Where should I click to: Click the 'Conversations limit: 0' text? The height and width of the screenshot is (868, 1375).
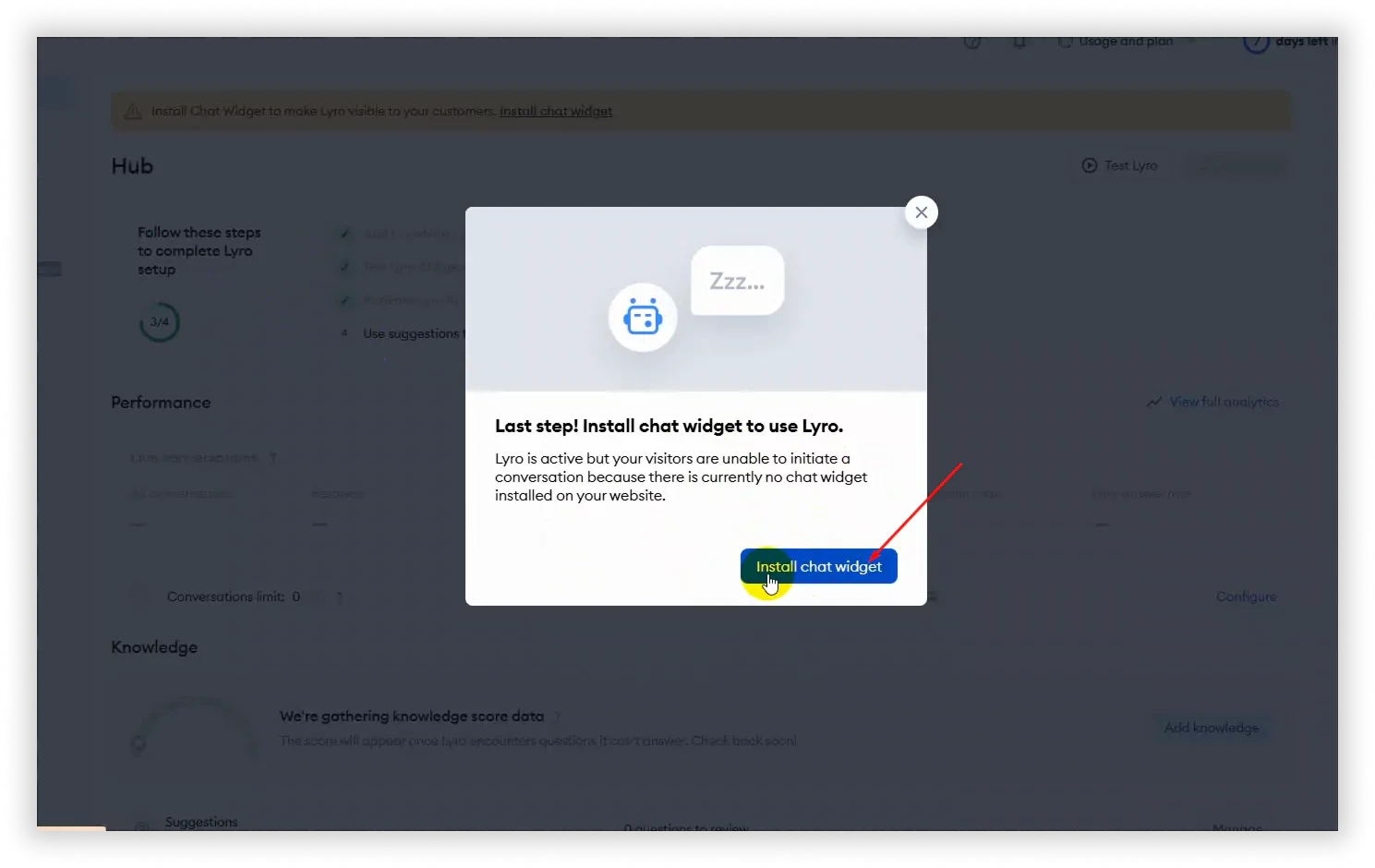[234, 597]
